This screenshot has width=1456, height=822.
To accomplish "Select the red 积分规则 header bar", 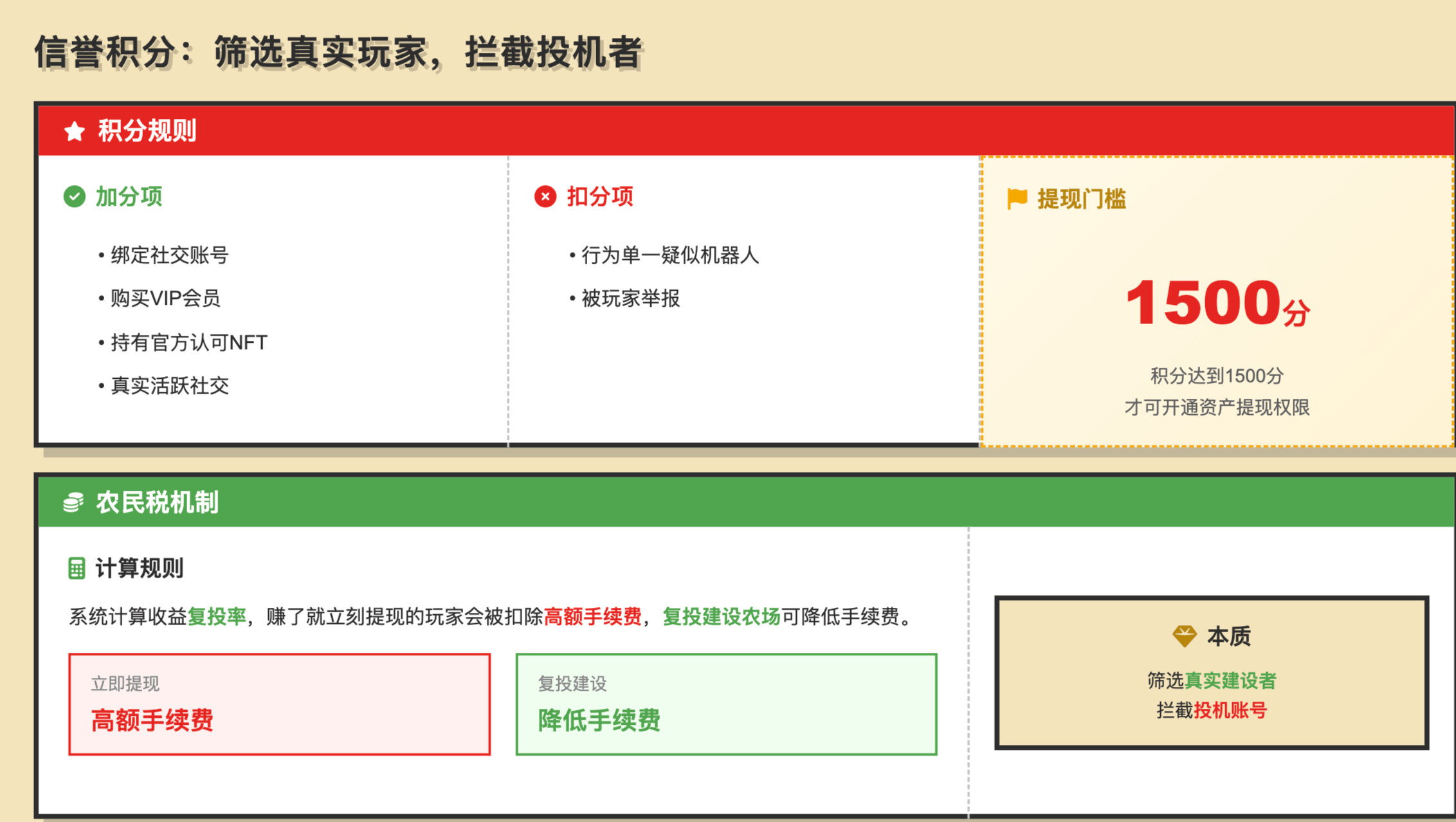I will (x=746, y=131).
